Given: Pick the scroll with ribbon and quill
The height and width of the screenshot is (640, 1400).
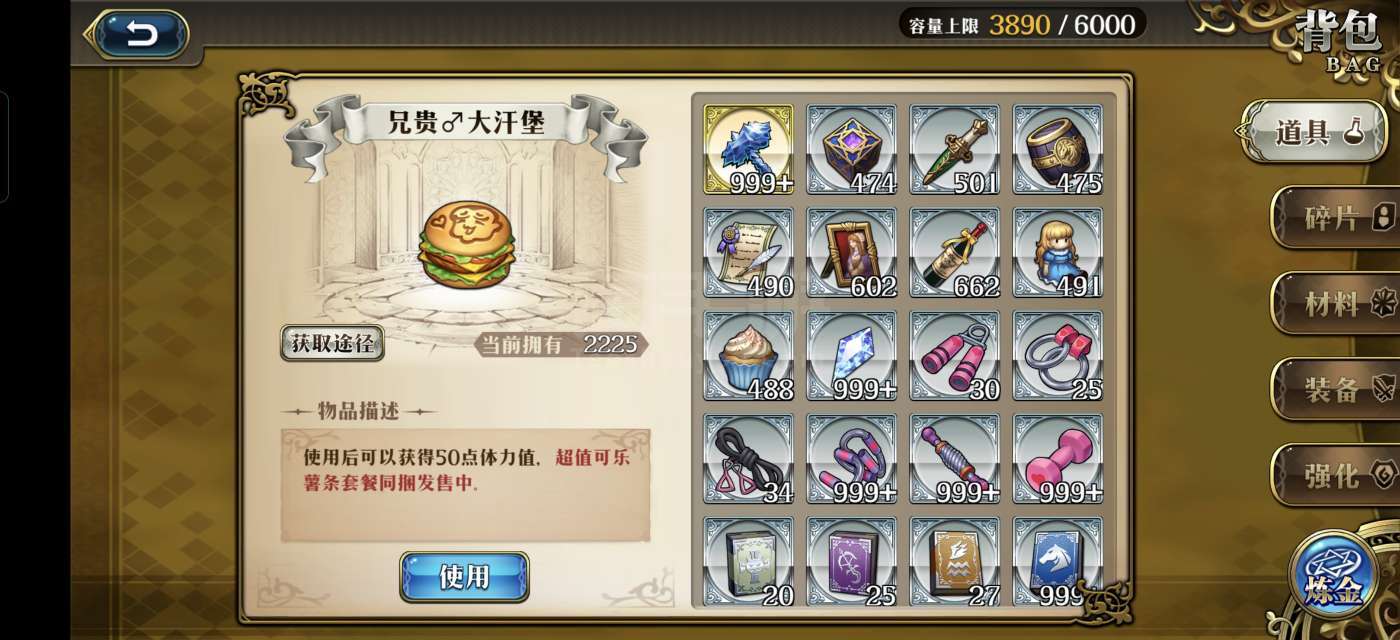Looking at the screenshot, I should (749, 252).
